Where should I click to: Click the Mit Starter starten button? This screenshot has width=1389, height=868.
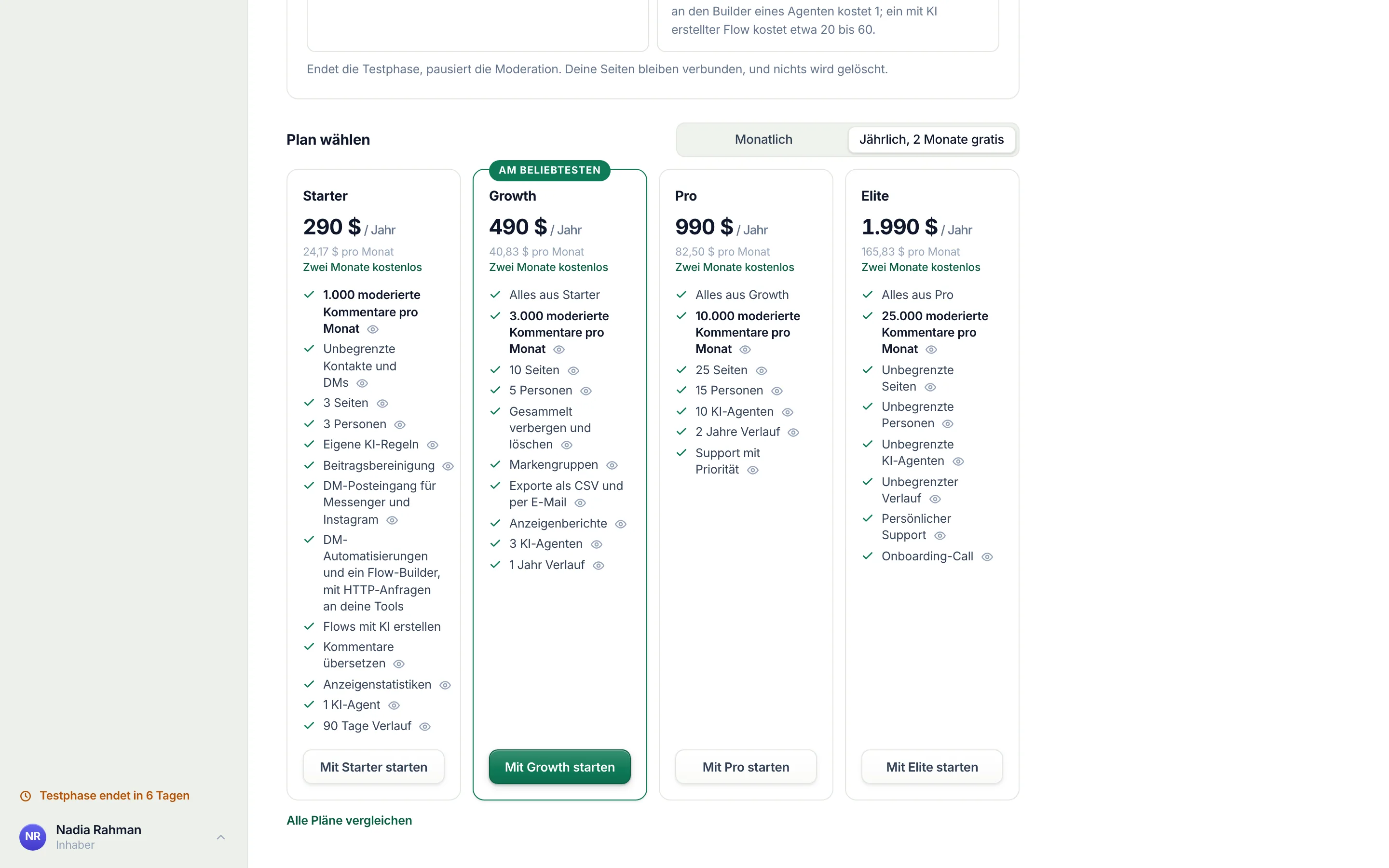pos(374,767)
